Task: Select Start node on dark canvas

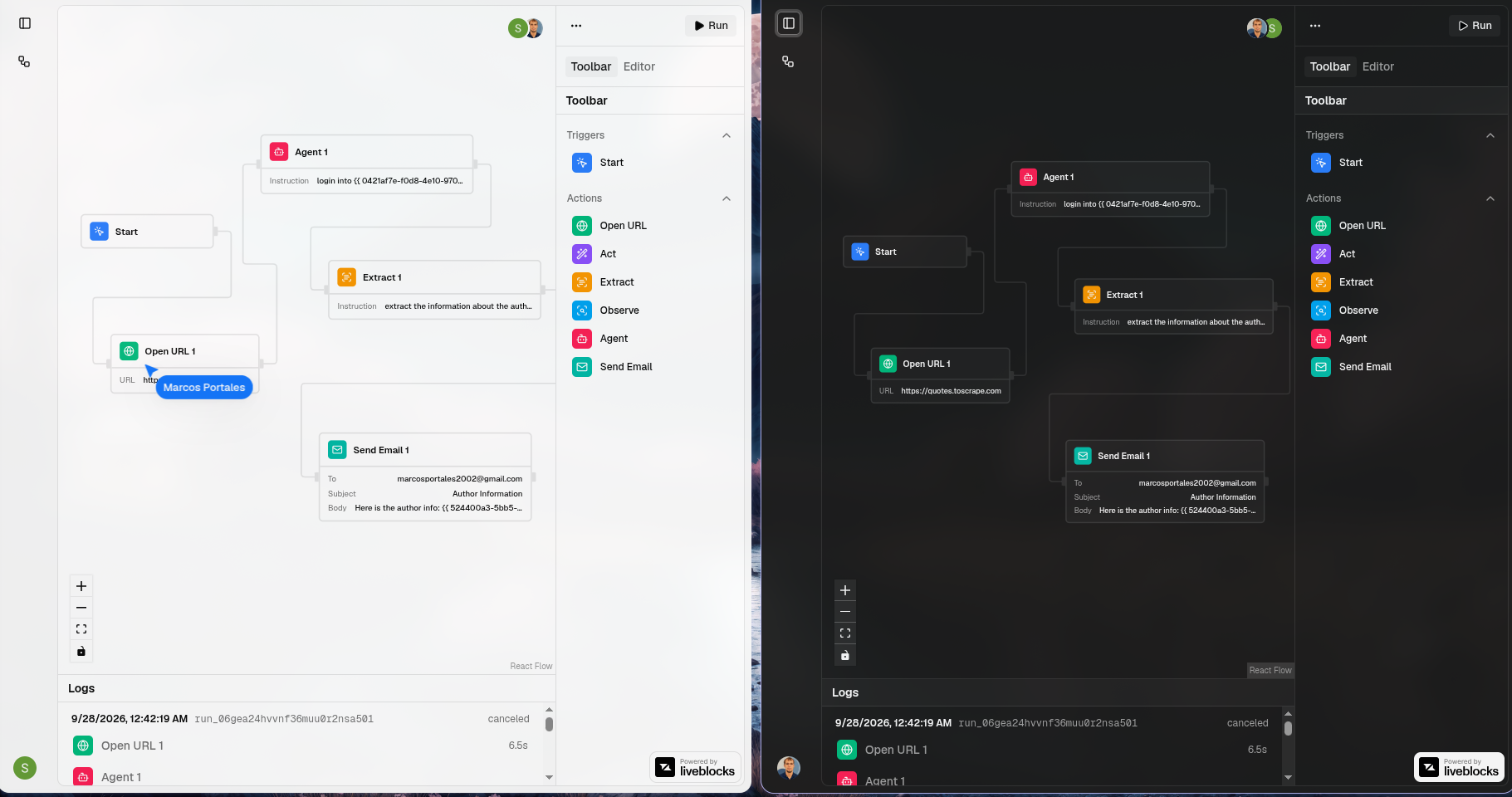Action: pos(905,252)
